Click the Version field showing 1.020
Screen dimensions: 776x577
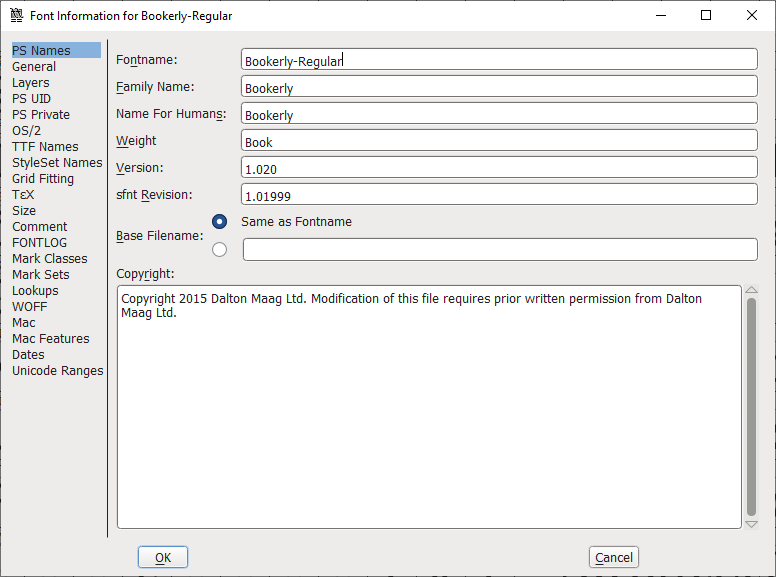click(499, 167)
